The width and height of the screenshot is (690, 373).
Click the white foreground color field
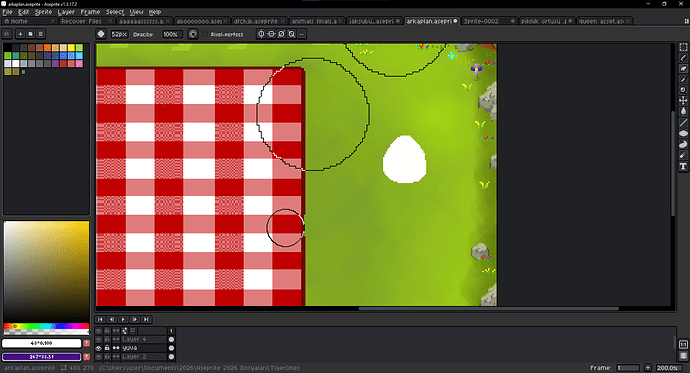coord(42,343)
